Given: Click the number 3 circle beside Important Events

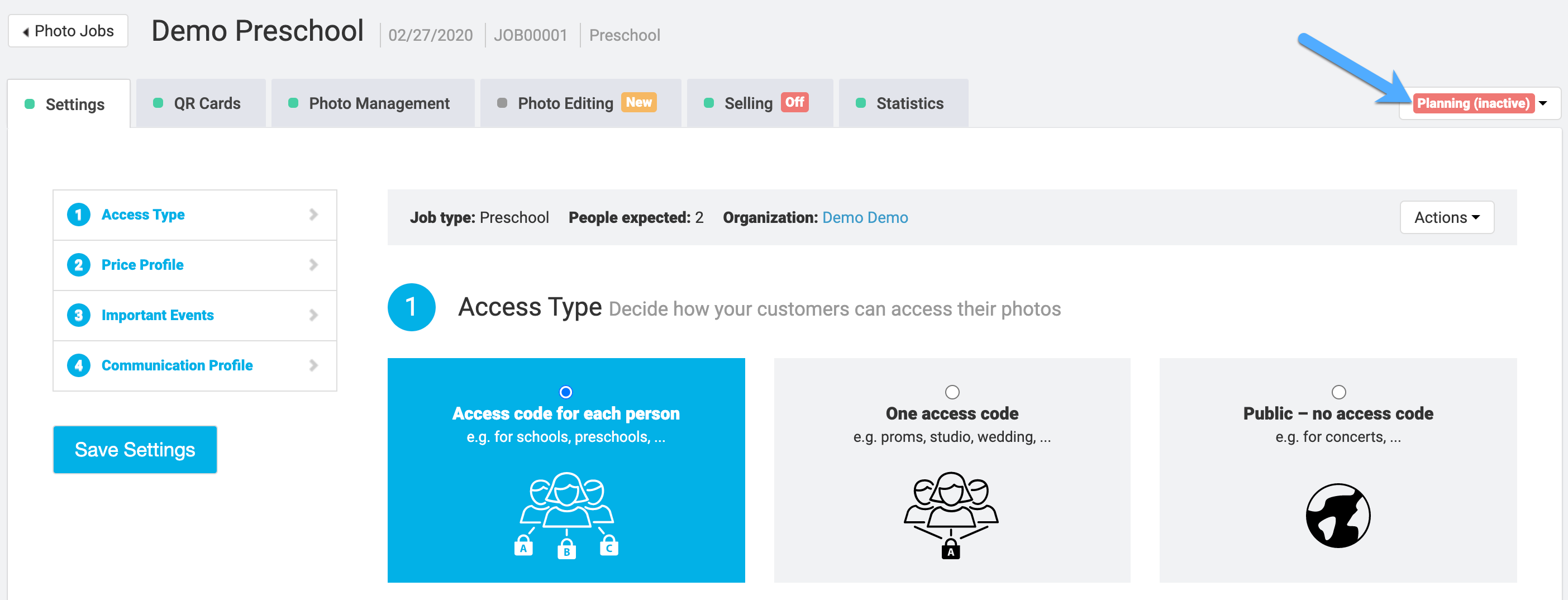Looking at the screenshot, I should [79, 315].
